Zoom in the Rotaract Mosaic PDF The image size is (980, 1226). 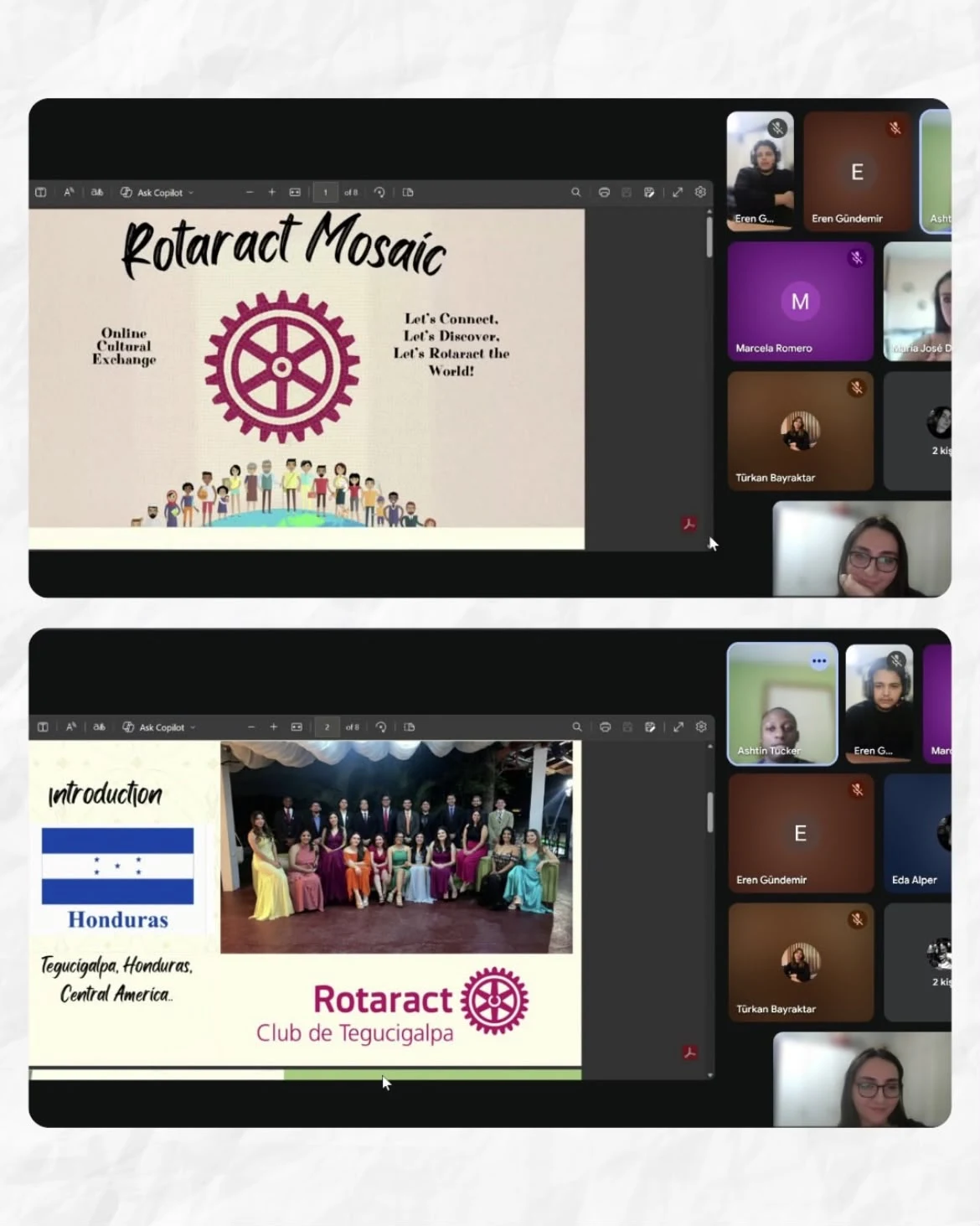coord(271,192)
